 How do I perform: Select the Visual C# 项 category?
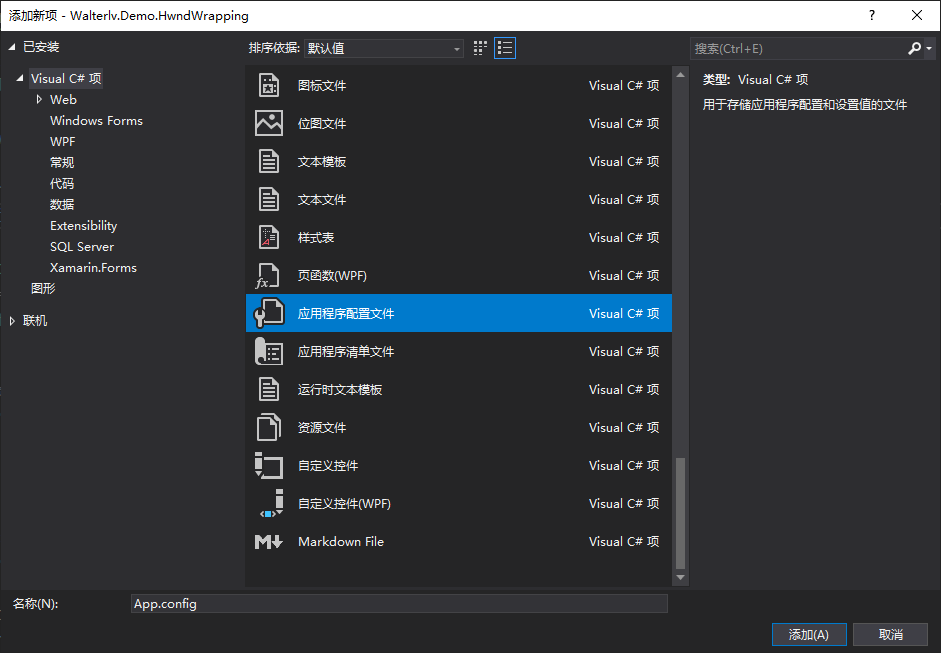(66, 79)
